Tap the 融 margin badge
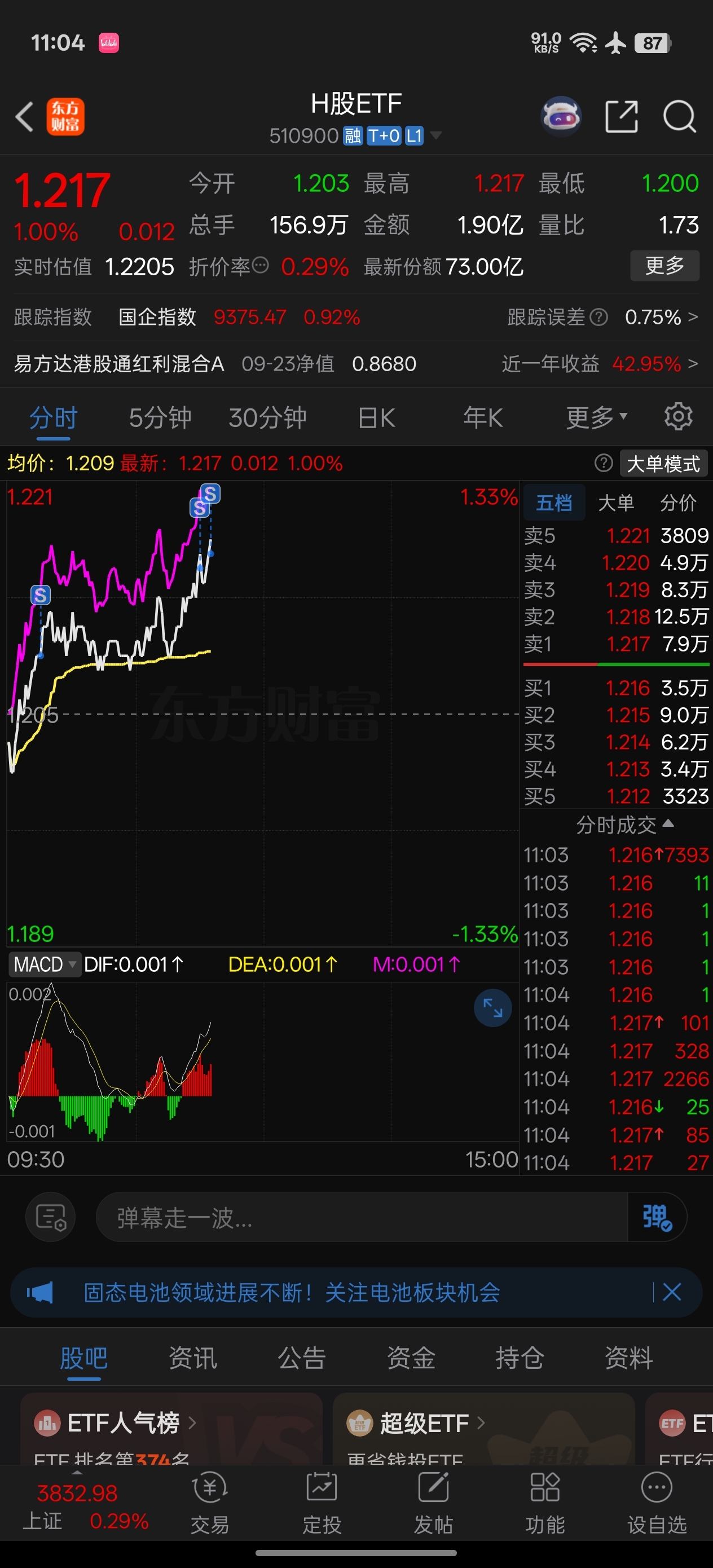This screenshot has width=713, height=1568. tap(353, 135)
